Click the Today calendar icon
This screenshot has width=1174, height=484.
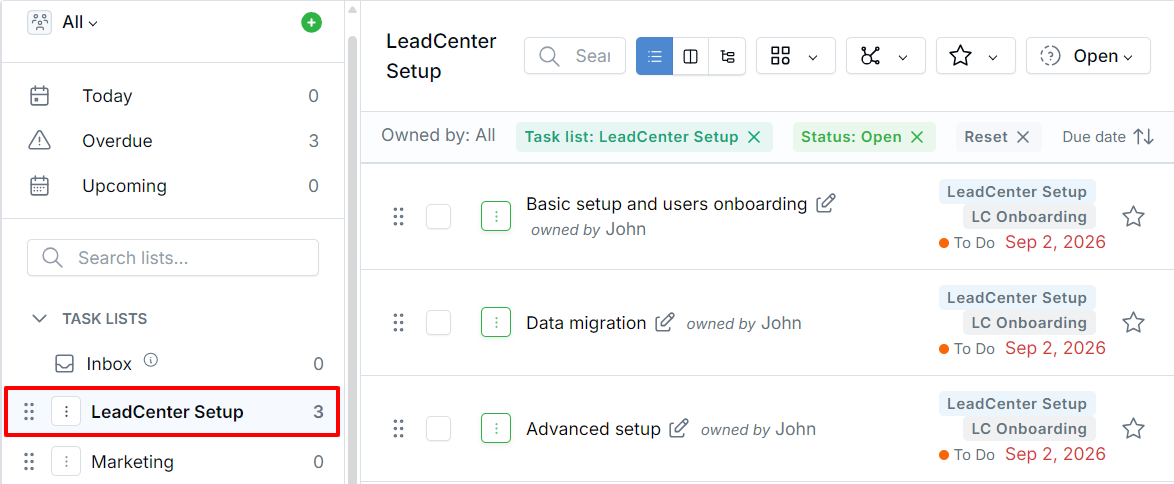click(39, 96)
